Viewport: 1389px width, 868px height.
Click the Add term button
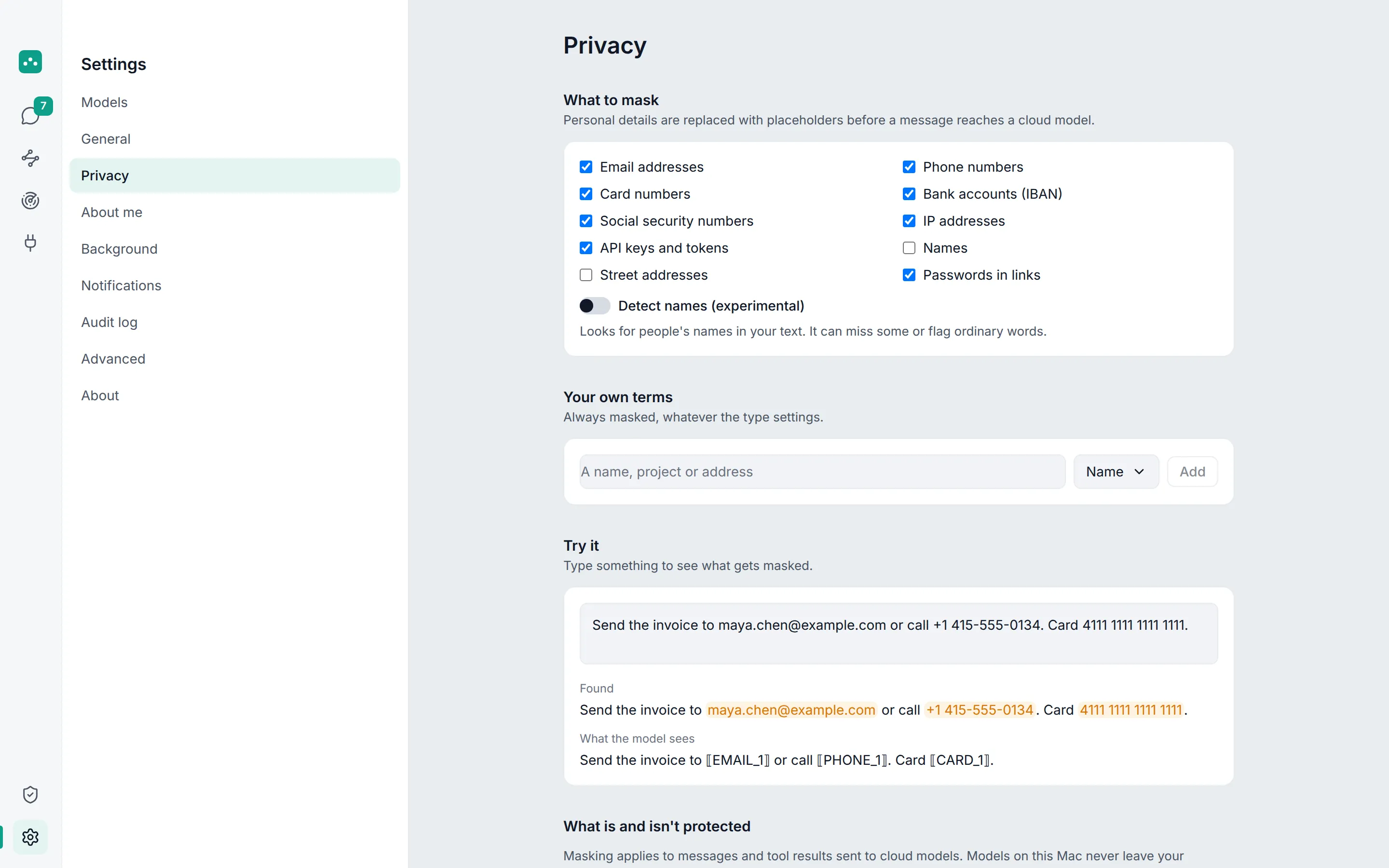coord(1192,472)
